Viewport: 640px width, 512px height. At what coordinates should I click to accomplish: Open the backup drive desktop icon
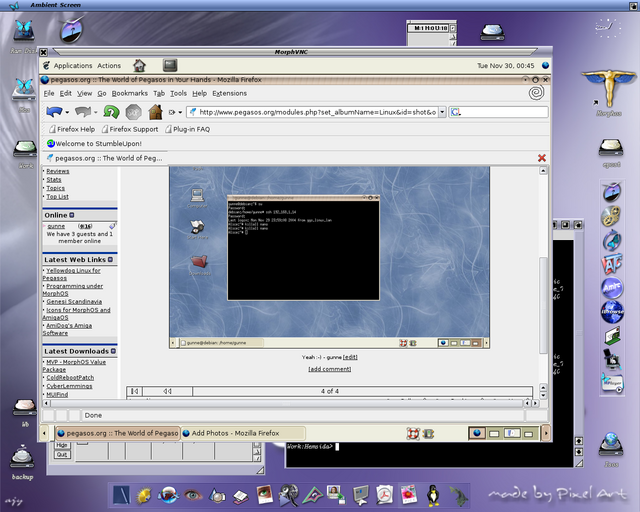point(22,456)
